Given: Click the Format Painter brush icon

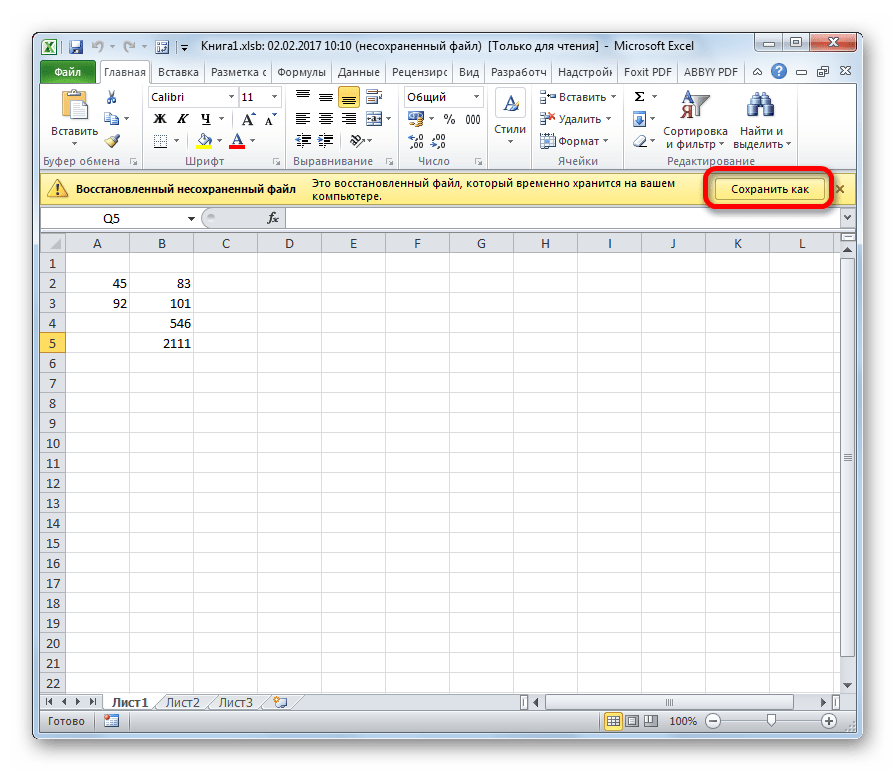Looking at the screenshot, I should [x=111, y=141].
